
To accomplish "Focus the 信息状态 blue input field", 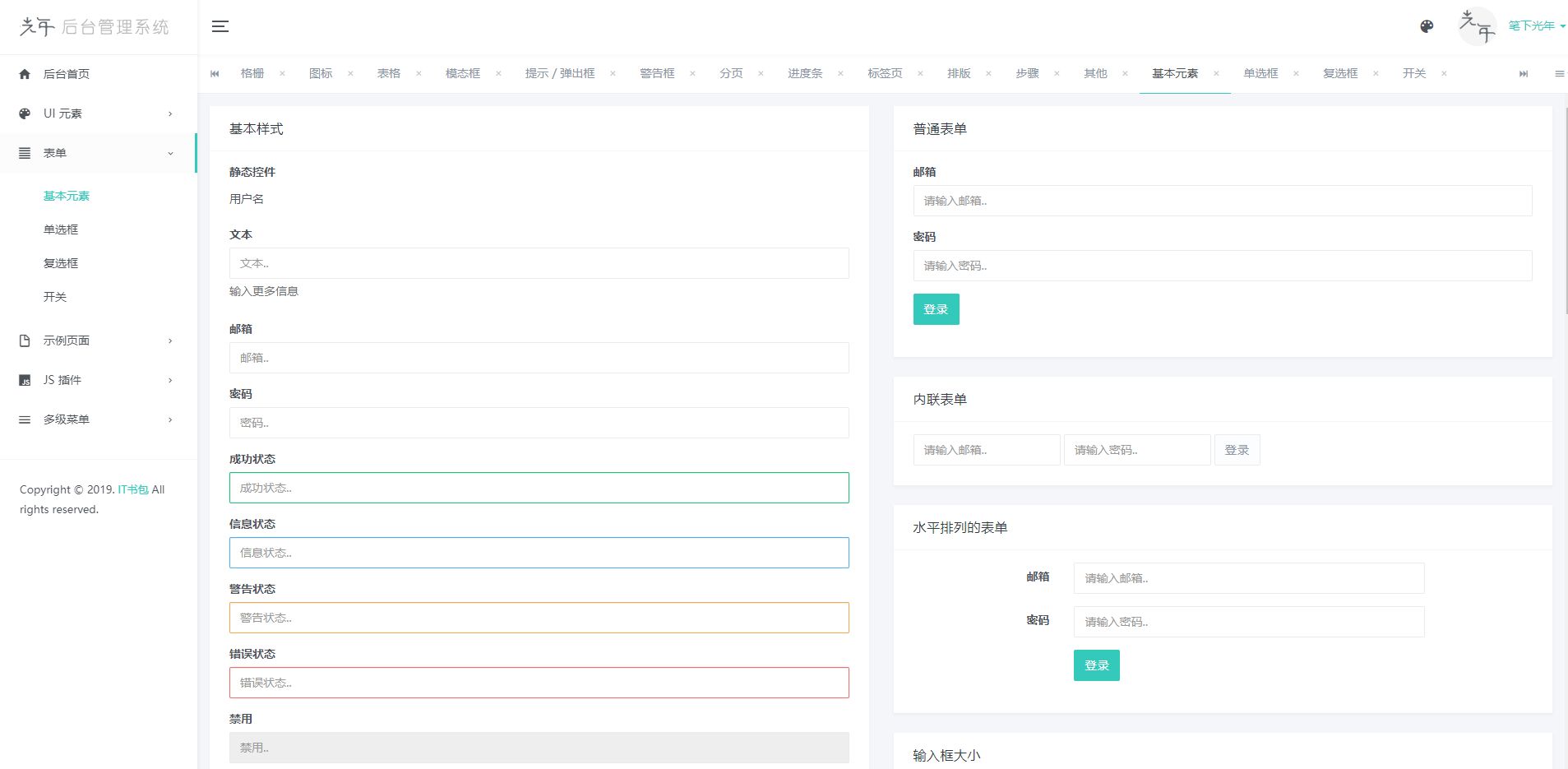I will click(x=539, y=553).
